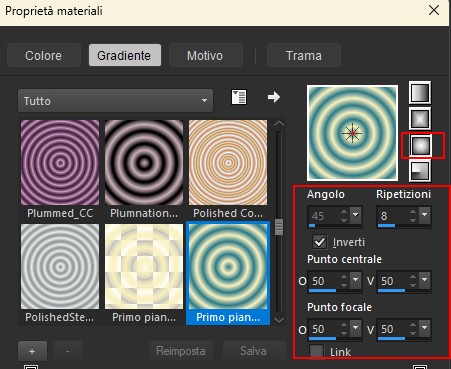
Task: Open Punto centrale O value dropdown
Action: (x=356, y=280)
